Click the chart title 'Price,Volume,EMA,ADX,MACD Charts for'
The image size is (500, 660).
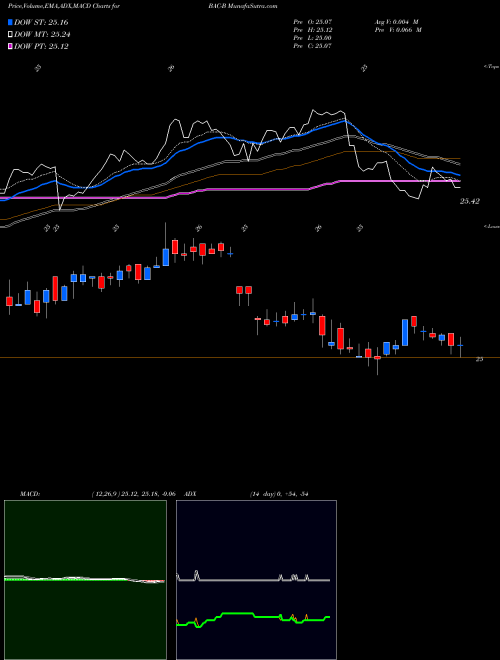(64, 6)
